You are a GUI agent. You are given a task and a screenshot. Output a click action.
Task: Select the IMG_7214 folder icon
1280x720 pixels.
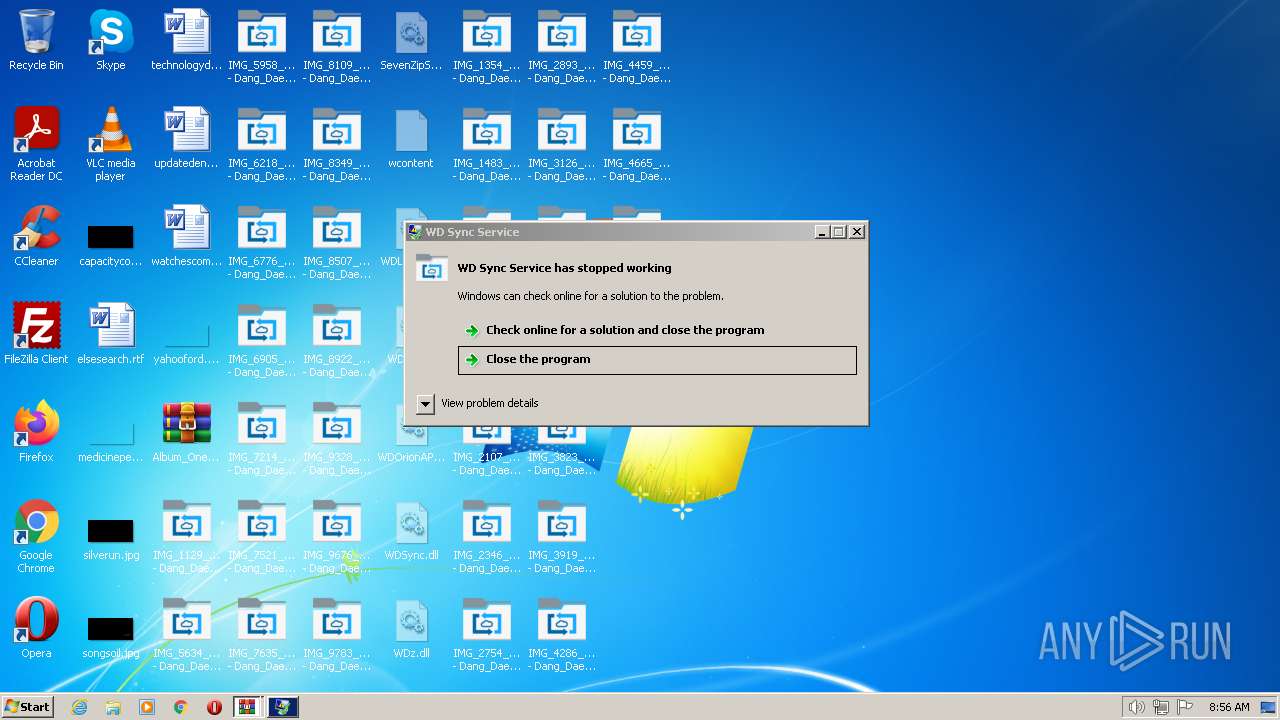coord(261,439)
